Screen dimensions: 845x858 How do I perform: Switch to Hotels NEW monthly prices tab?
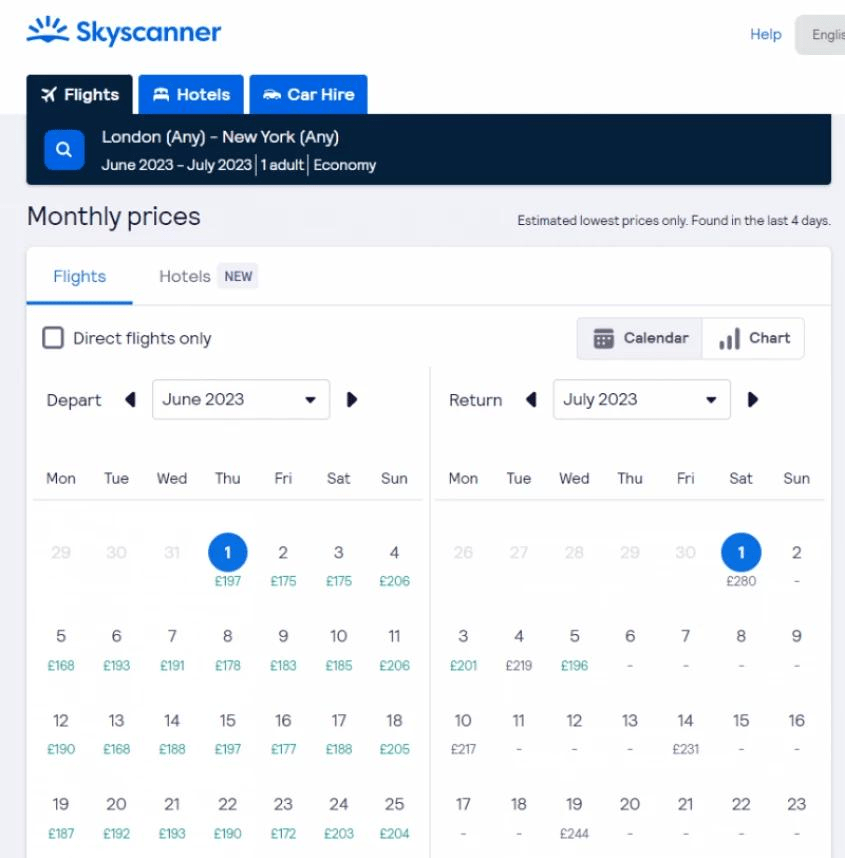(x=208, y=276)
